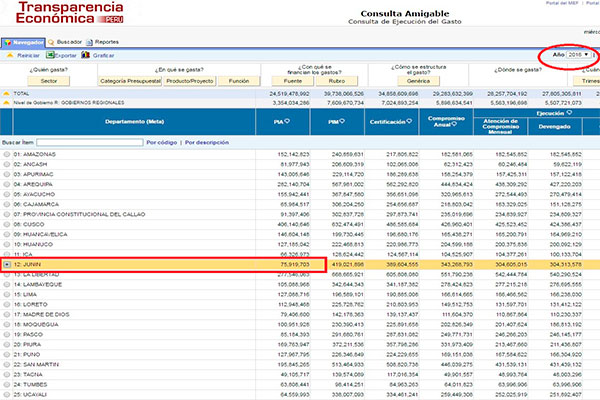Viewport: 600px width, 400px height.
Task: Click the Reportes document icon
Action: [x=90, y=42]
